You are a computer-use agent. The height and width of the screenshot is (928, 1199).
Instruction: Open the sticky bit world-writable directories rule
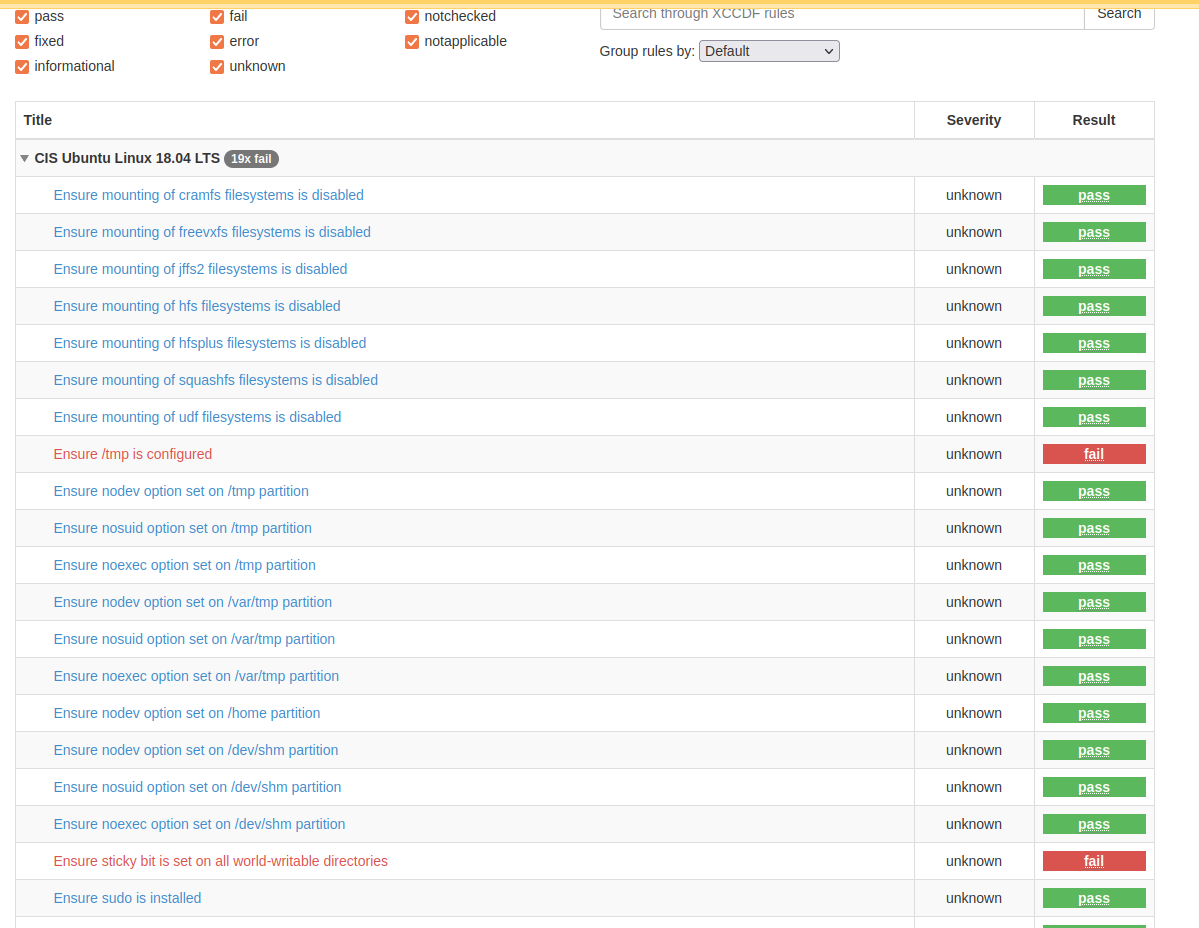click(x=220, y=861)
